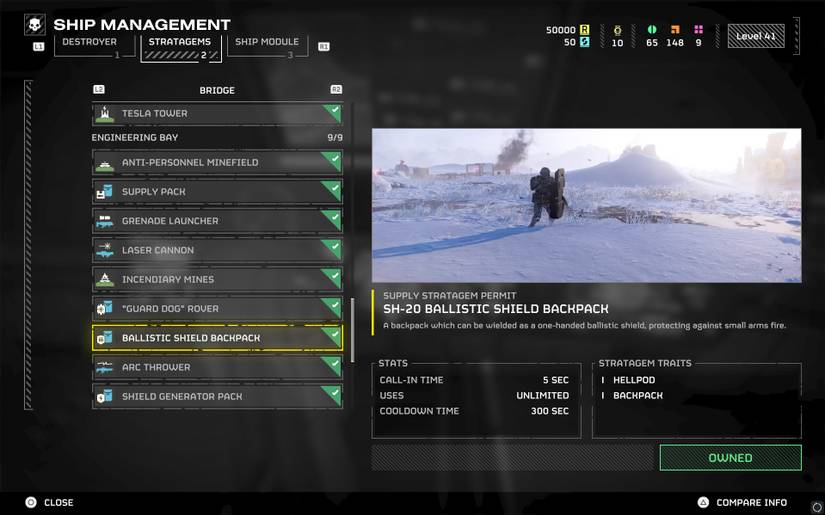Click the owned checkmark on Shield Generator Pack
The image size is (825, 515).
tap(333, 391)
